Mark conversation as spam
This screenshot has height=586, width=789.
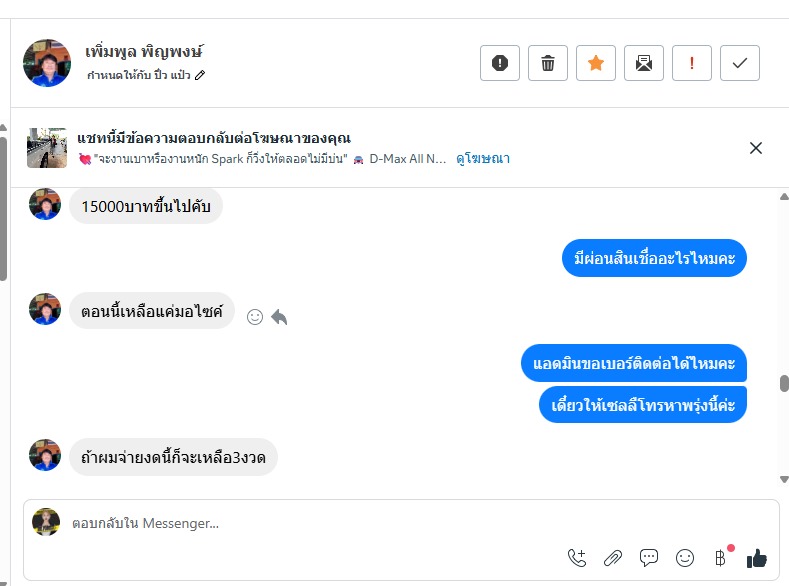500,63
